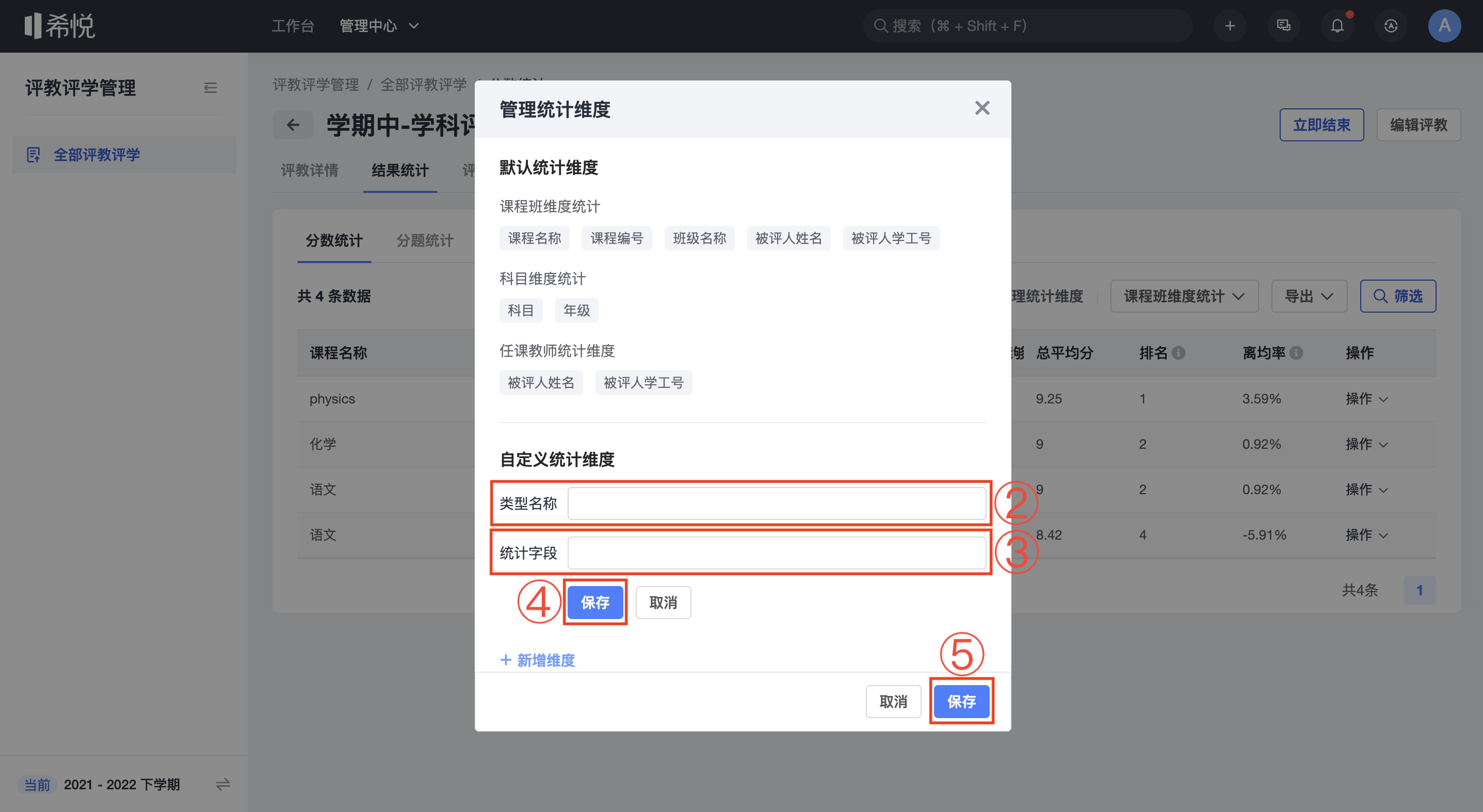Click the 全部评教评学 document icon
This screenshot has height=812, width=1483.
click(34, 155)
